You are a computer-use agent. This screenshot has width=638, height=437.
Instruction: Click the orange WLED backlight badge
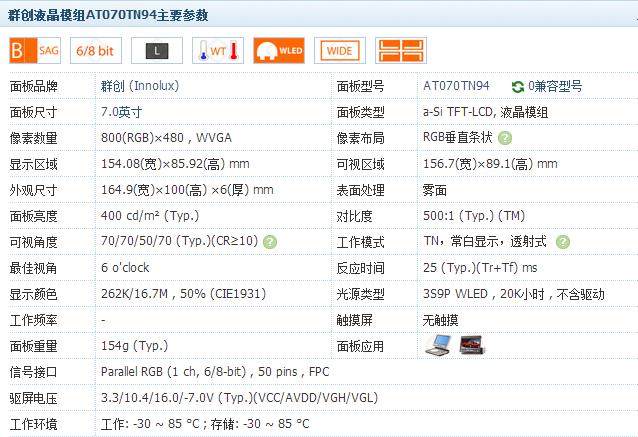279,50
